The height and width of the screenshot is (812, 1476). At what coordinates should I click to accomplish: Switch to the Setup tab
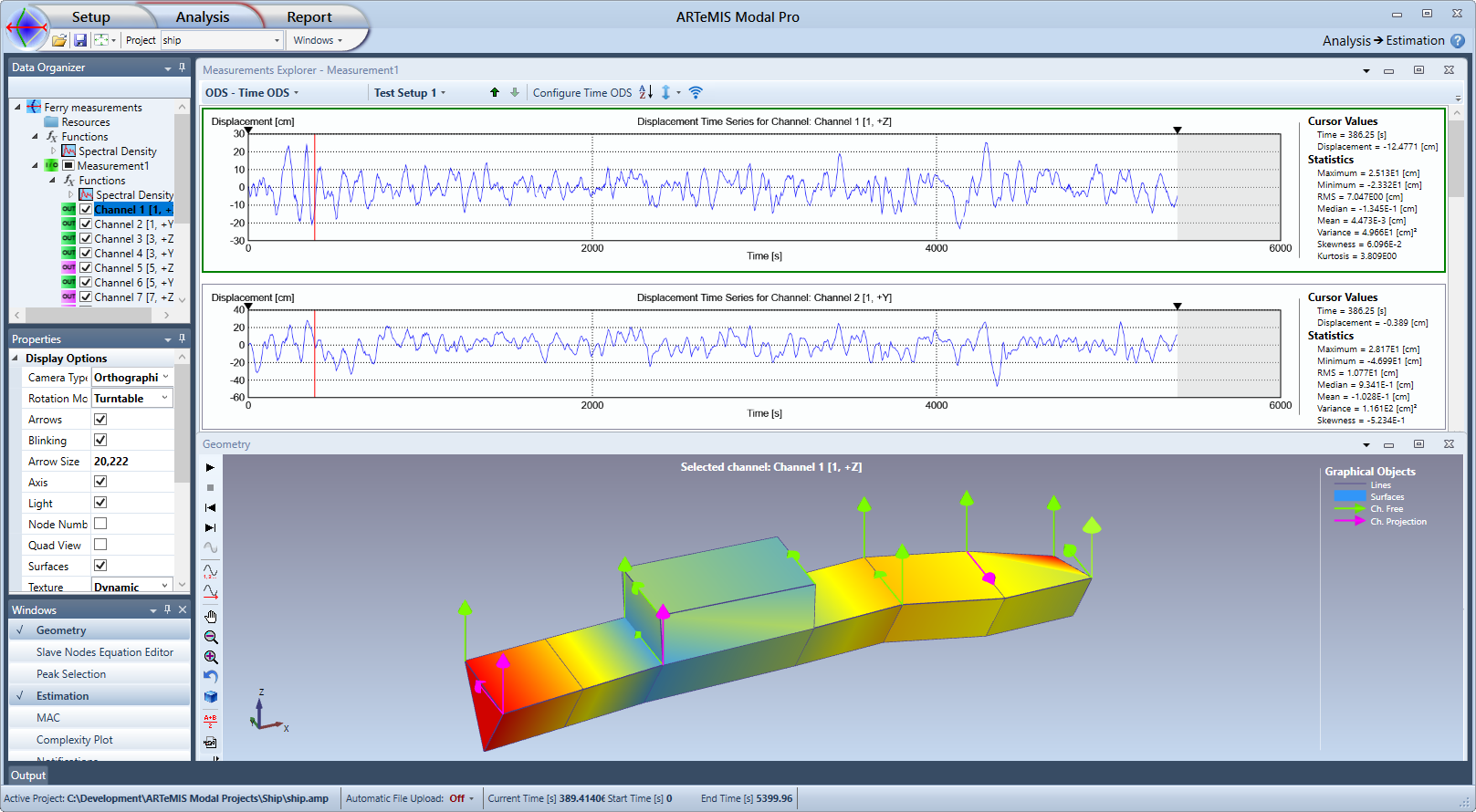pyautogui.click(x=90, y=17)
